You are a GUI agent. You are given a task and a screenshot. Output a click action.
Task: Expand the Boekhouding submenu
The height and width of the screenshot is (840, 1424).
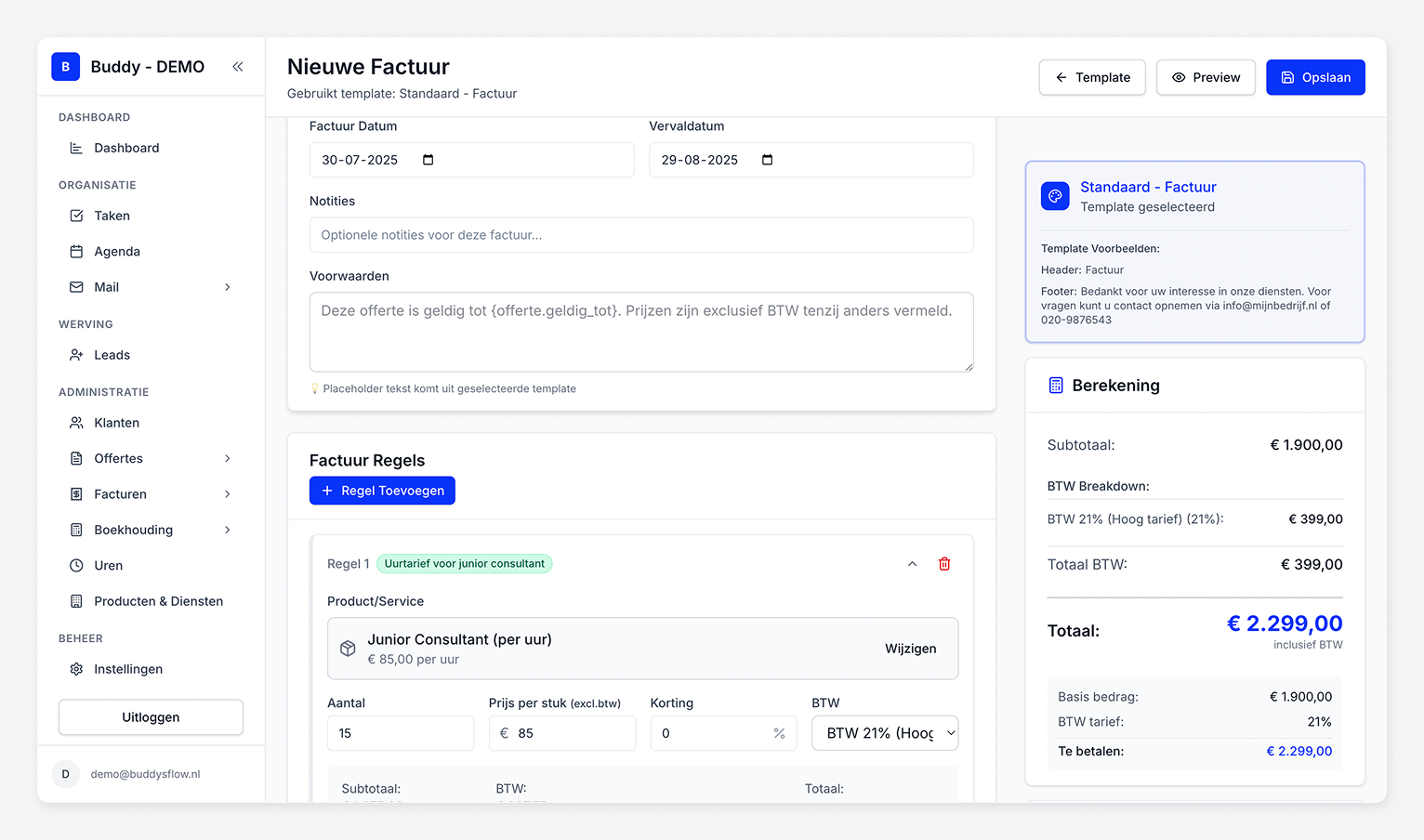click(228, 530)
